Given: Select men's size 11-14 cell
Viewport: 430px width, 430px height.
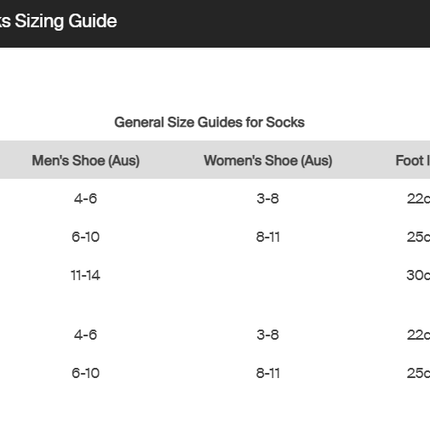Looking at the screenshot, I should (85, 275).
